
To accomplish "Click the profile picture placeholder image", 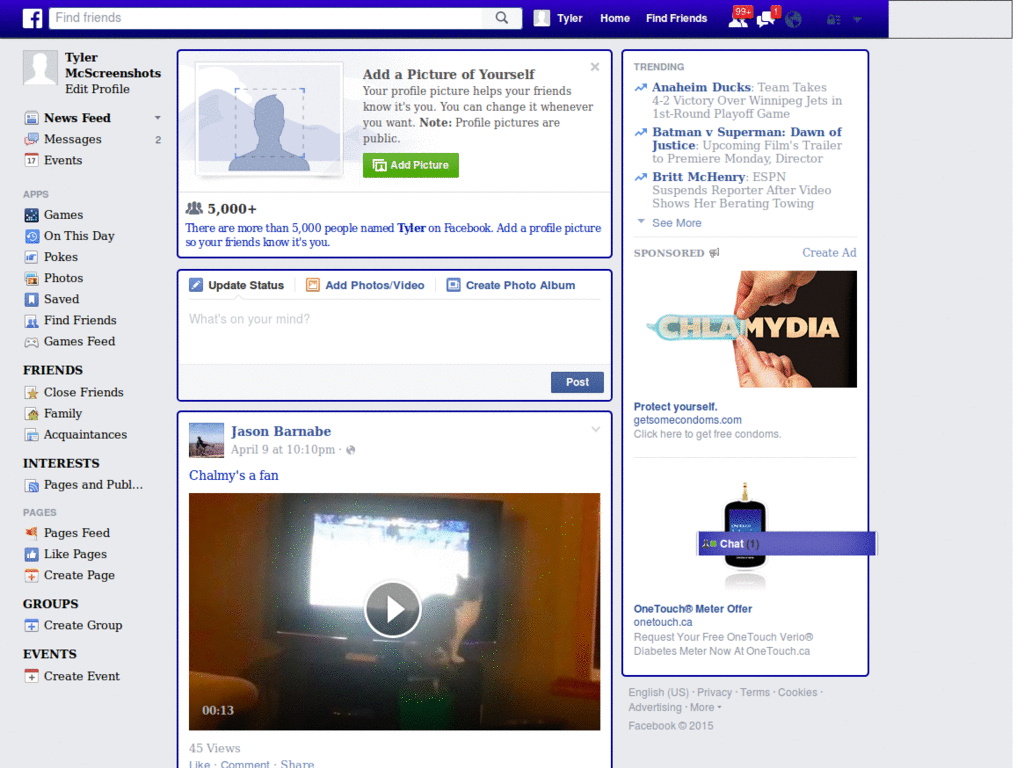I will [x=269, y=120].
